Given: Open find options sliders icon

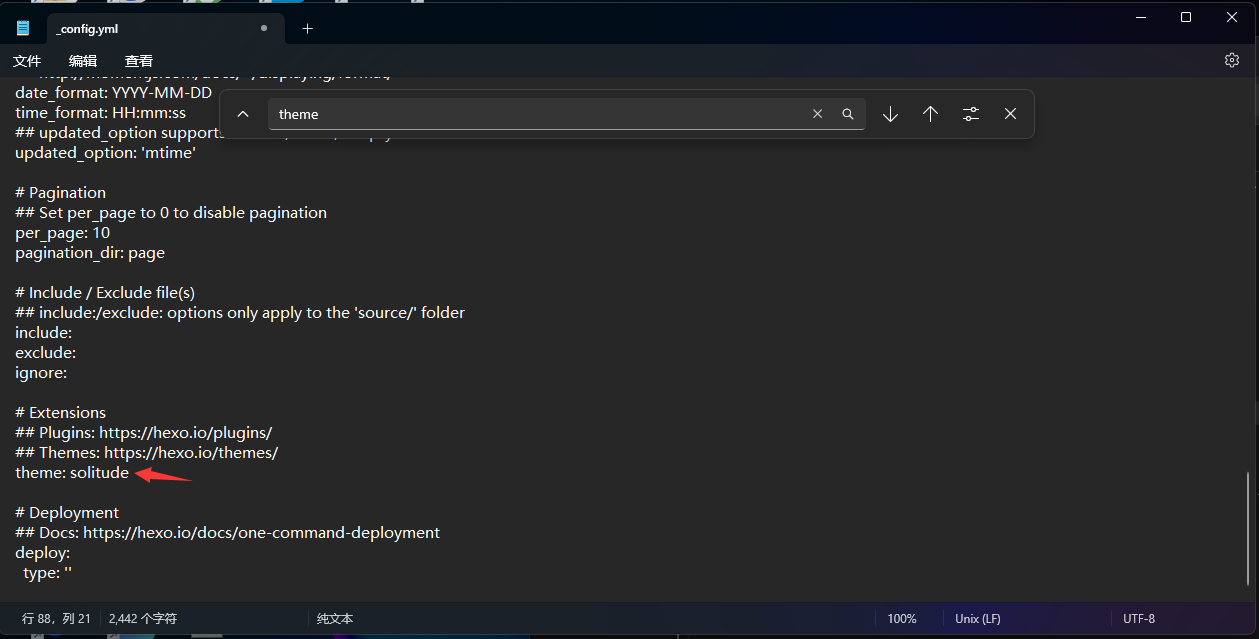Looking at the screenshot, I should 970,114.
